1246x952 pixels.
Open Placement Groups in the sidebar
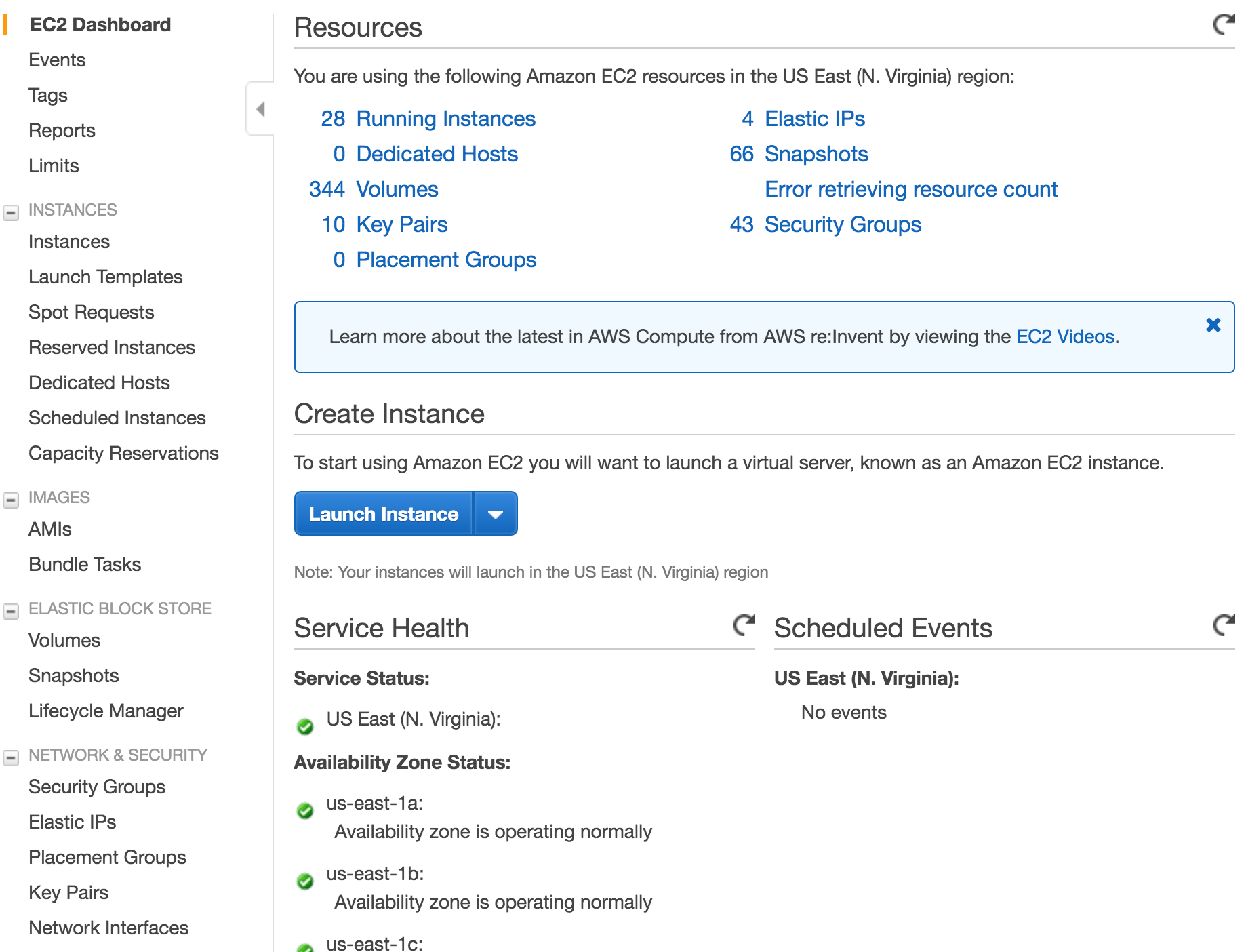click(x=107, y=858)
